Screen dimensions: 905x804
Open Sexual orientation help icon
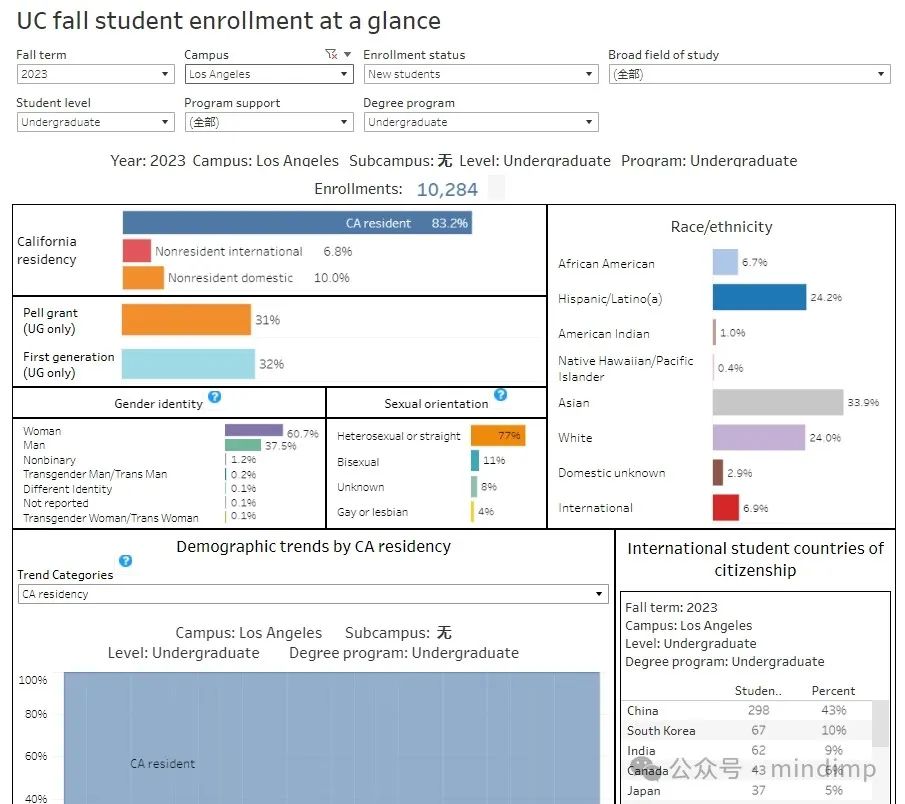coord(500,395)
